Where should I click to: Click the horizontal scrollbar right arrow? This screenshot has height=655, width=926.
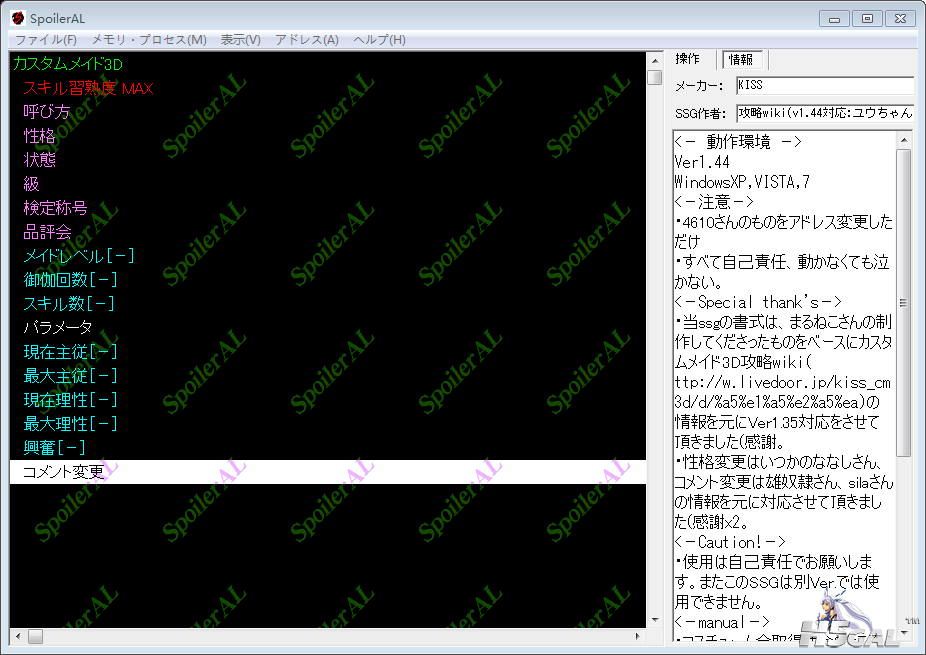tap(638, 637)
